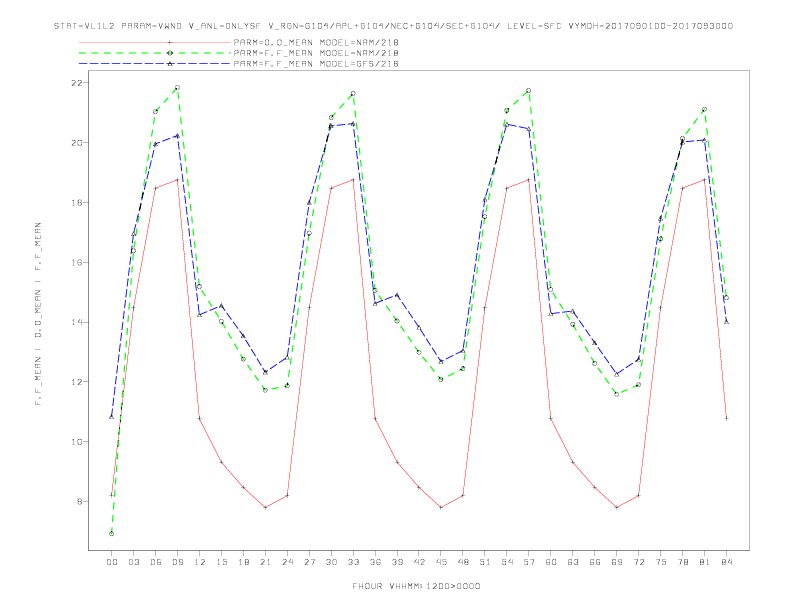The image size is (792, 612).
Task: Click x-axis tick label 21
Action: click(x=265, y=562)
